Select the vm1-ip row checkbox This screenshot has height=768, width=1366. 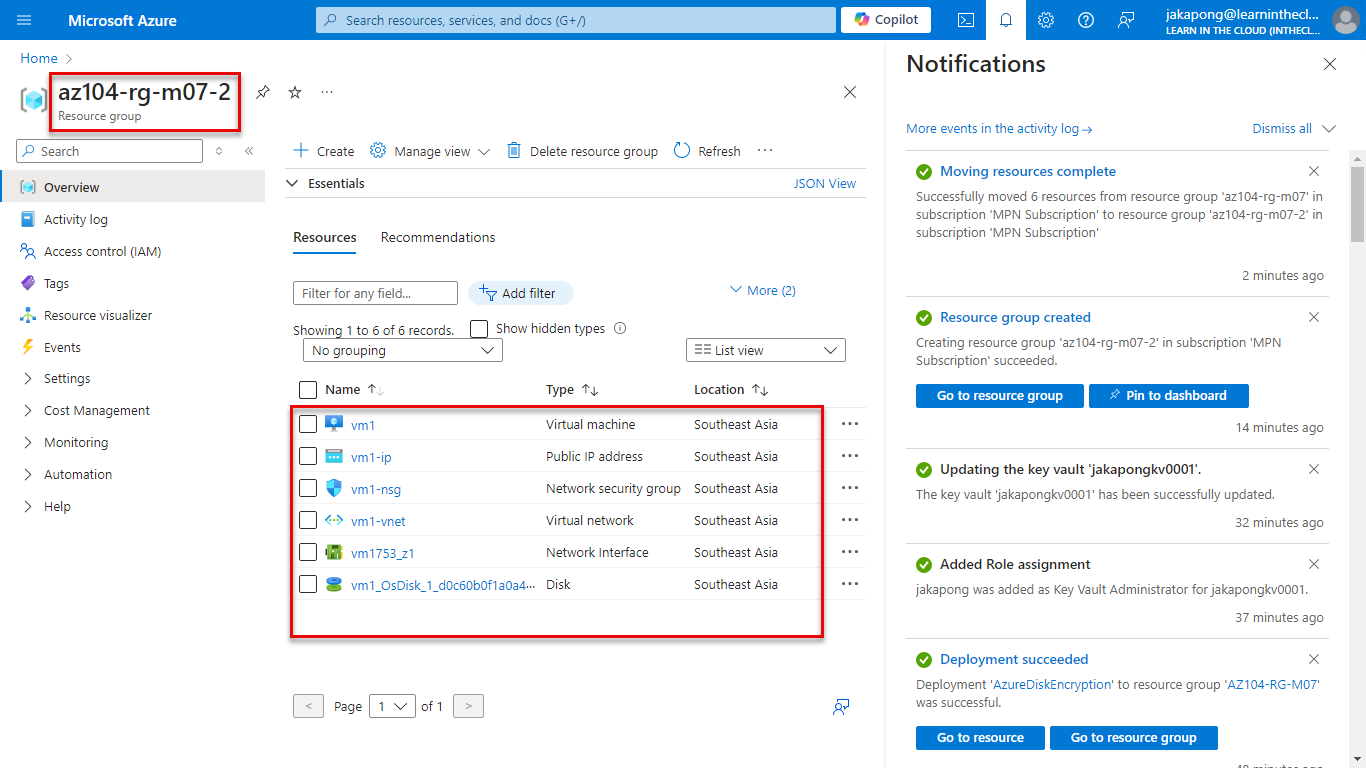308,456
